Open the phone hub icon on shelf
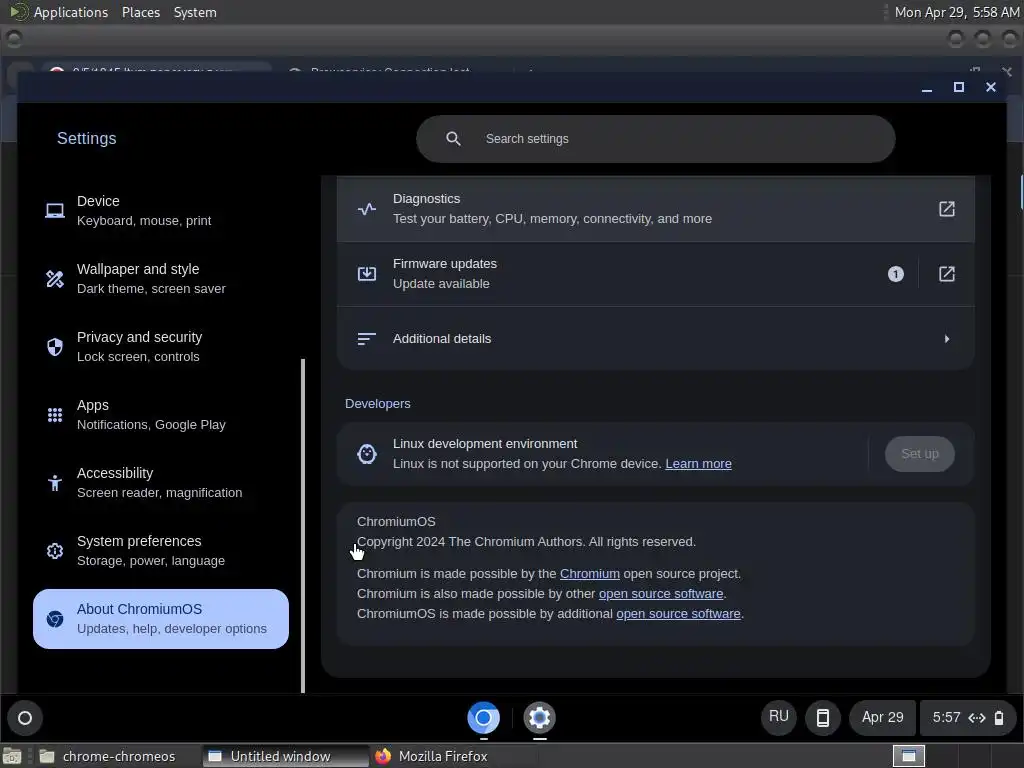1024x768 pixels. tap(823, 718)
